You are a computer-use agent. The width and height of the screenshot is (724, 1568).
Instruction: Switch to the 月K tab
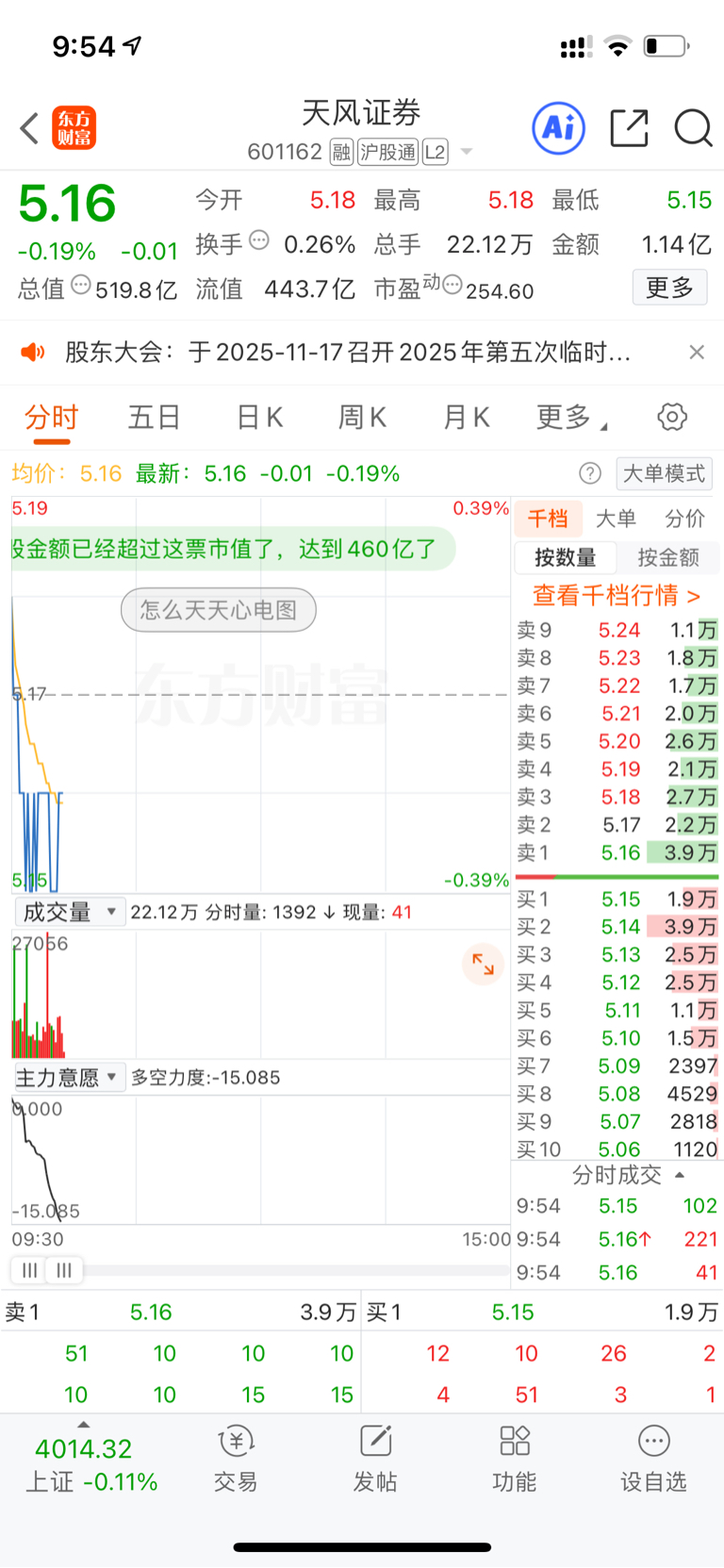[466, 417]
